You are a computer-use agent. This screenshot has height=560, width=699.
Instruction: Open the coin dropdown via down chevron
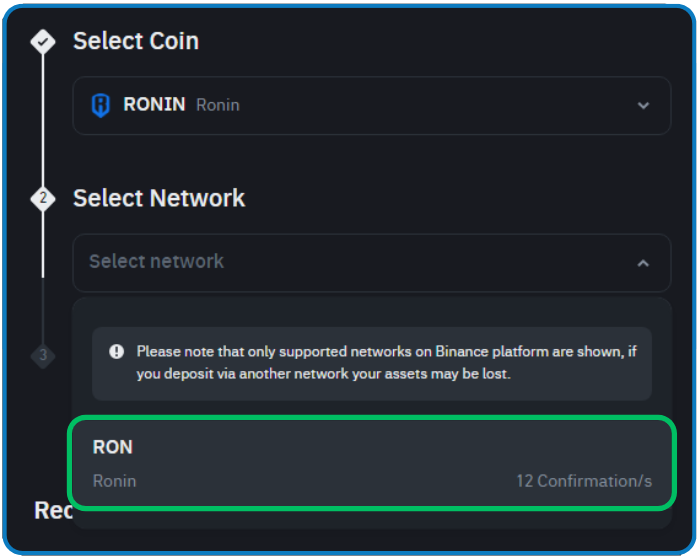point(643,106)
